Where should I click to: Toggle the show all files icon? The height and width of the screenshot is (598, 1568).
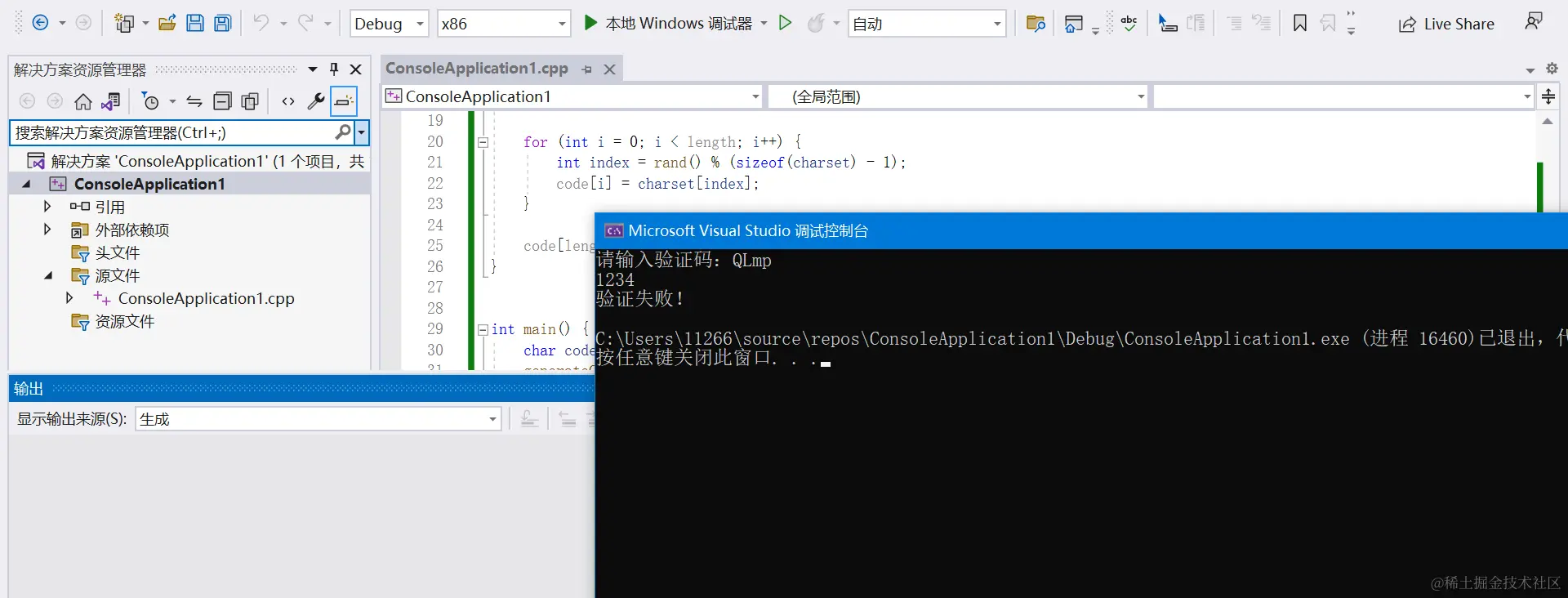pyautogui.click(x=250, y=101)
